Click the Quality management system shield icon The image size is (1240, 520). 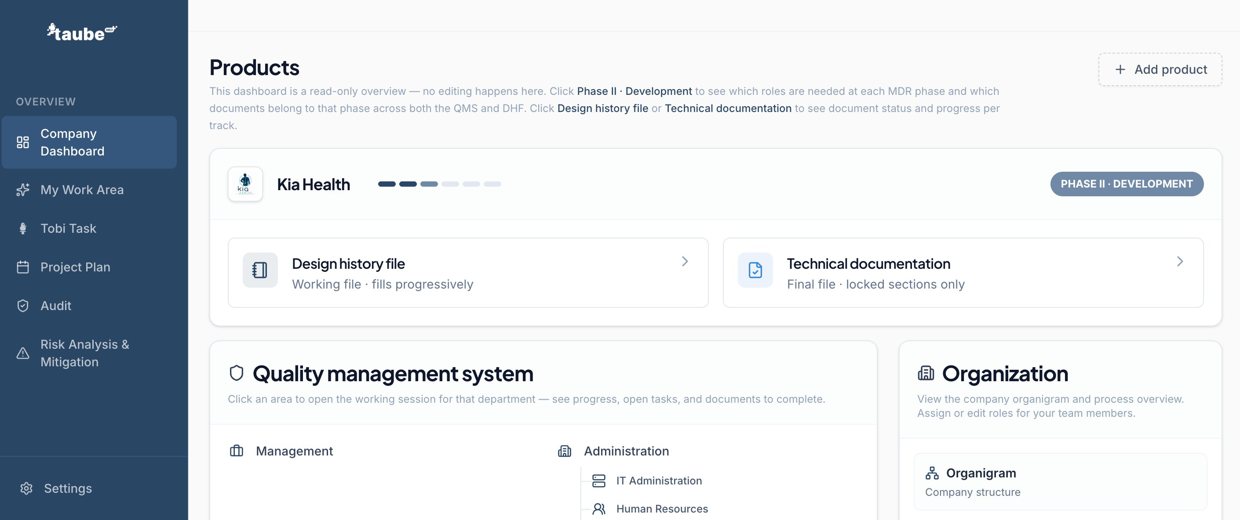[237, 373]
